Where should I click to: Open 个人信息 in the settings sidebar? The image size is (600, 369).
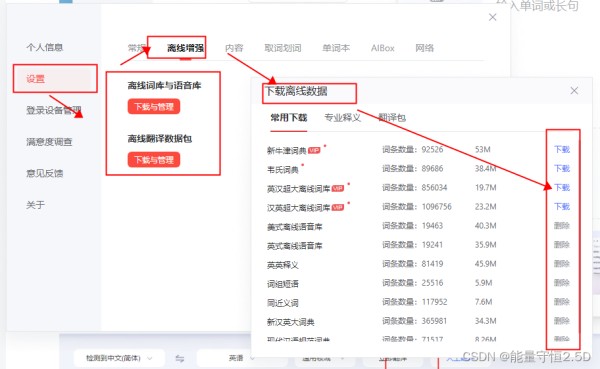[x=44, y=47]
